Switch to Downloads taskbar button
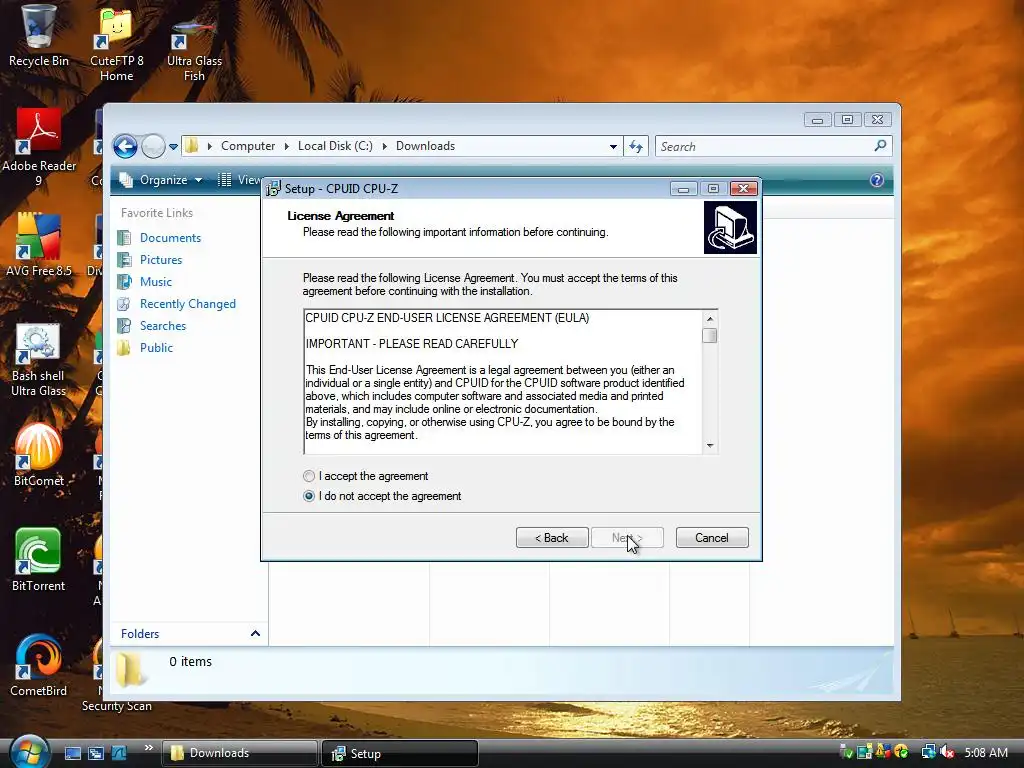Image resolution: width=1024 pixels, height=768 pixels. 240,753
